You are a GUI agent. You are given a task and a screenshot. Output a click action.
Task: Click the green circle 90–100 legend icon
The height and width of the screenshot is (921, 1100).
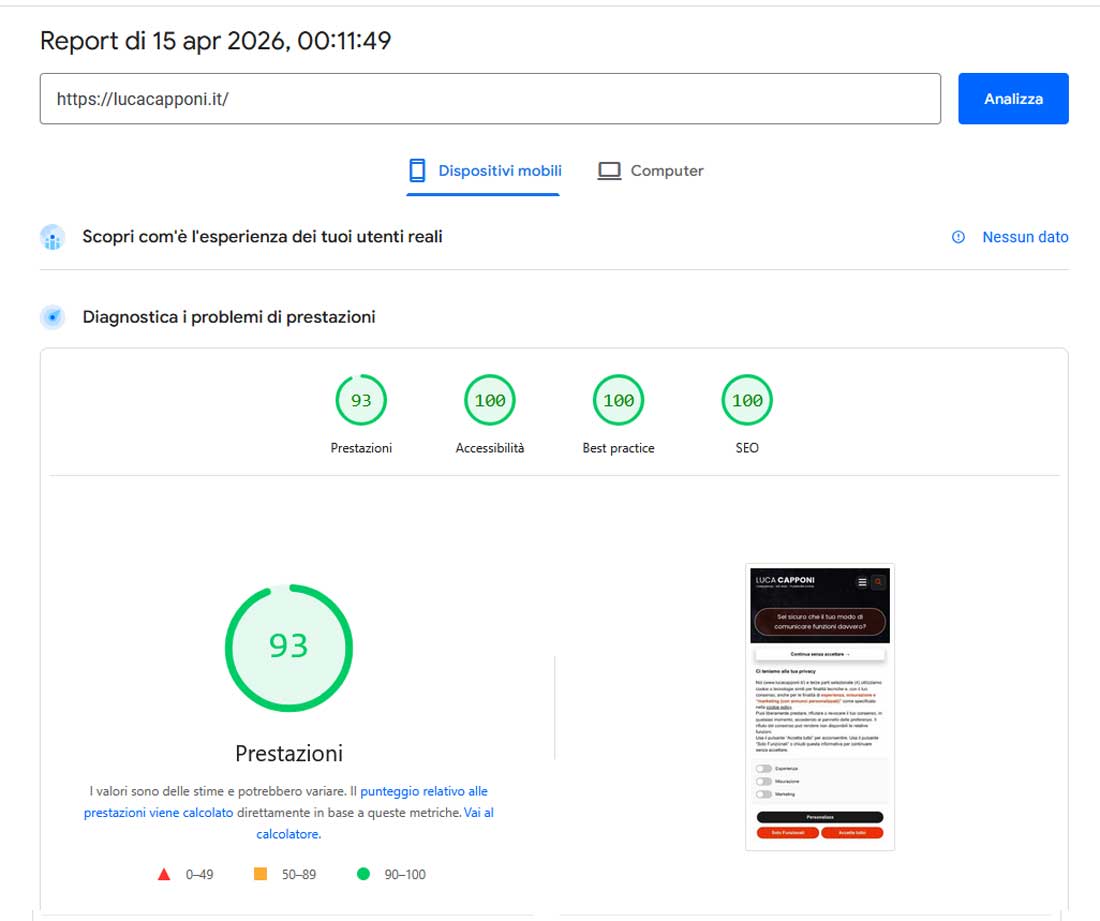pyautogui.click(x=363, y=874)
